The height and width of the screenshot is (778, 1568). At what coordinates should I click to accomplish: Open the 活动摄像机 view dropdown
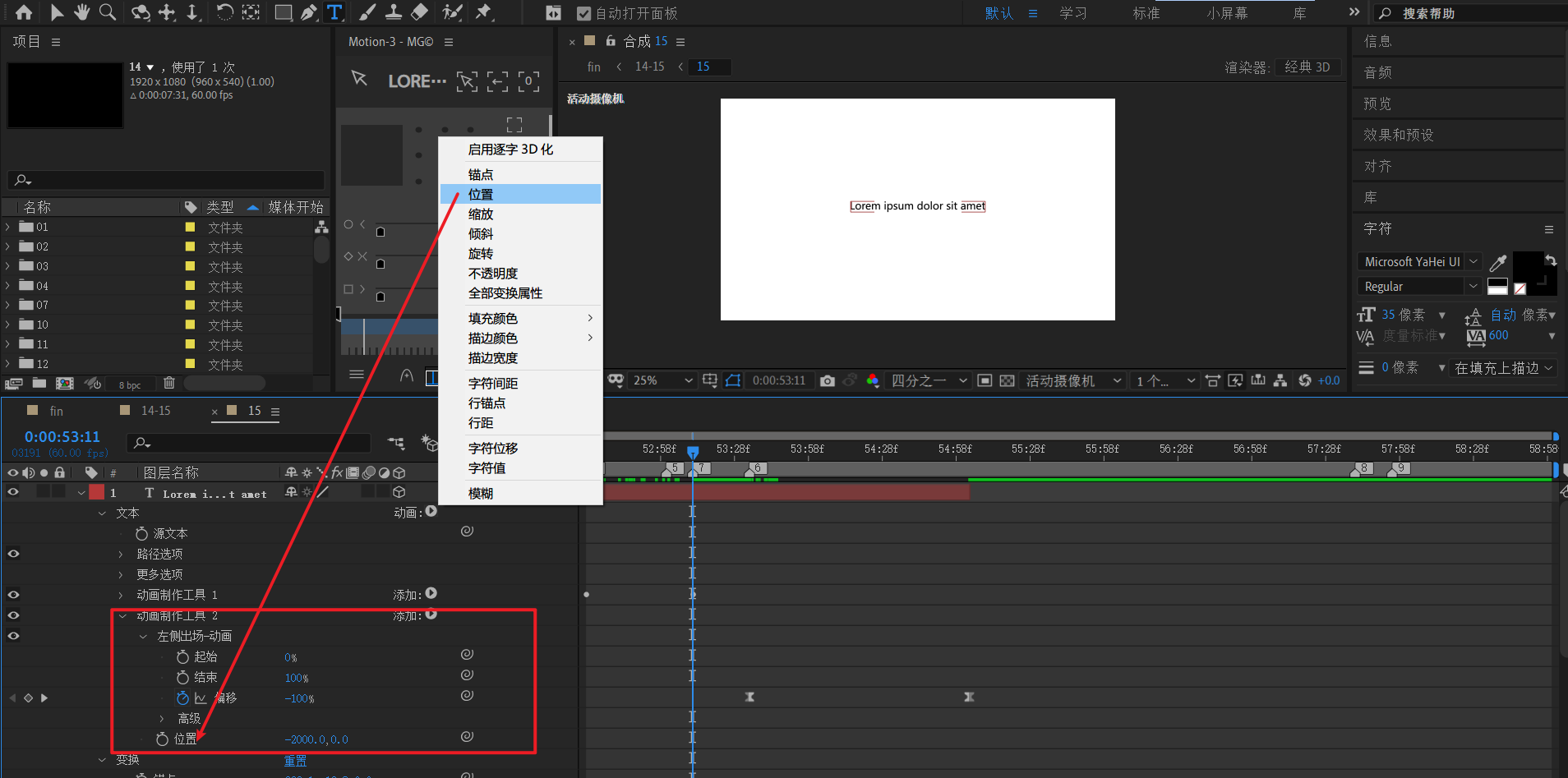(1072, 380)
